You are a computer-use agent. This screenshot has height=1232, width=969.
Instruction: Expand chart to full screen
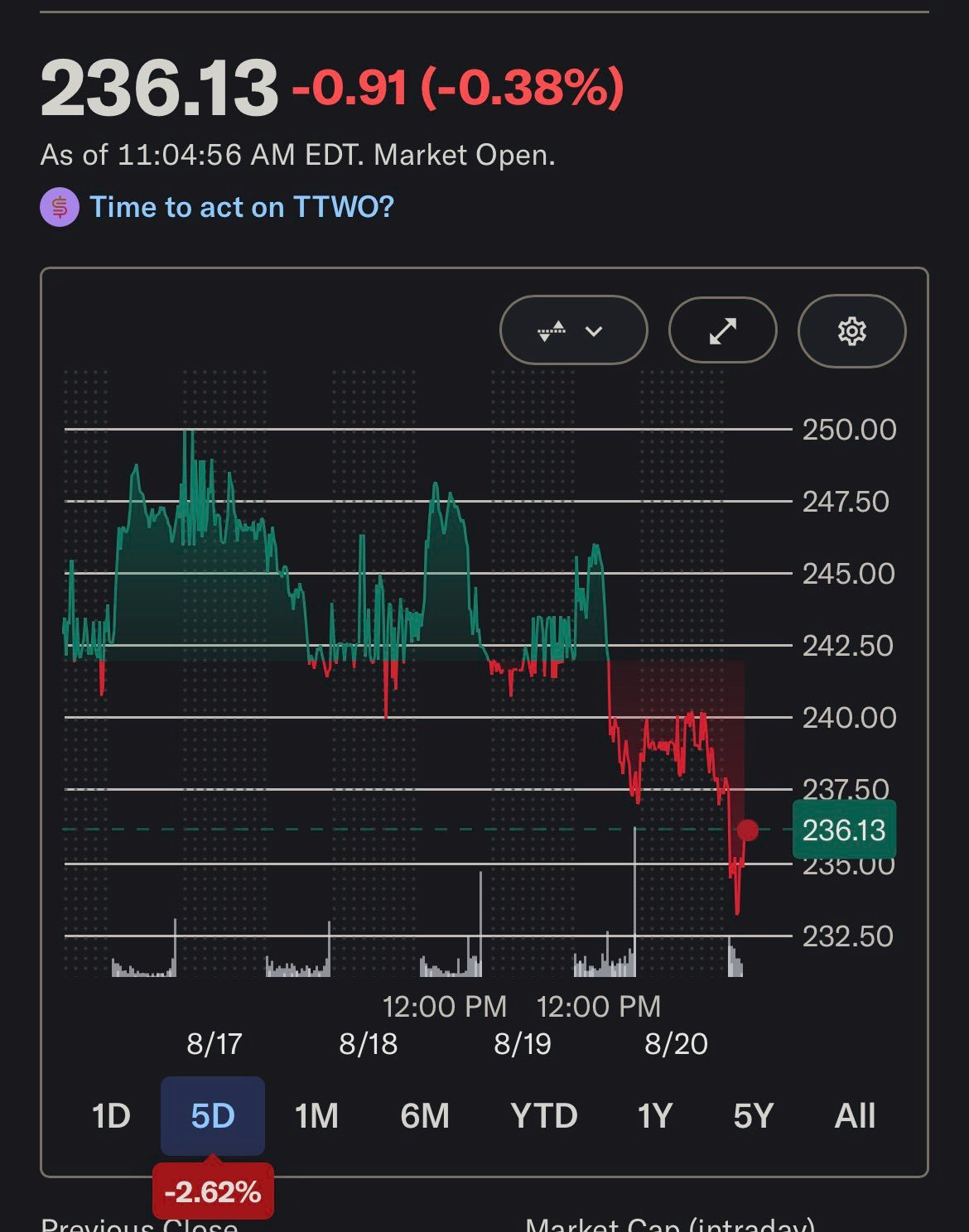click(x=723, y=331)
